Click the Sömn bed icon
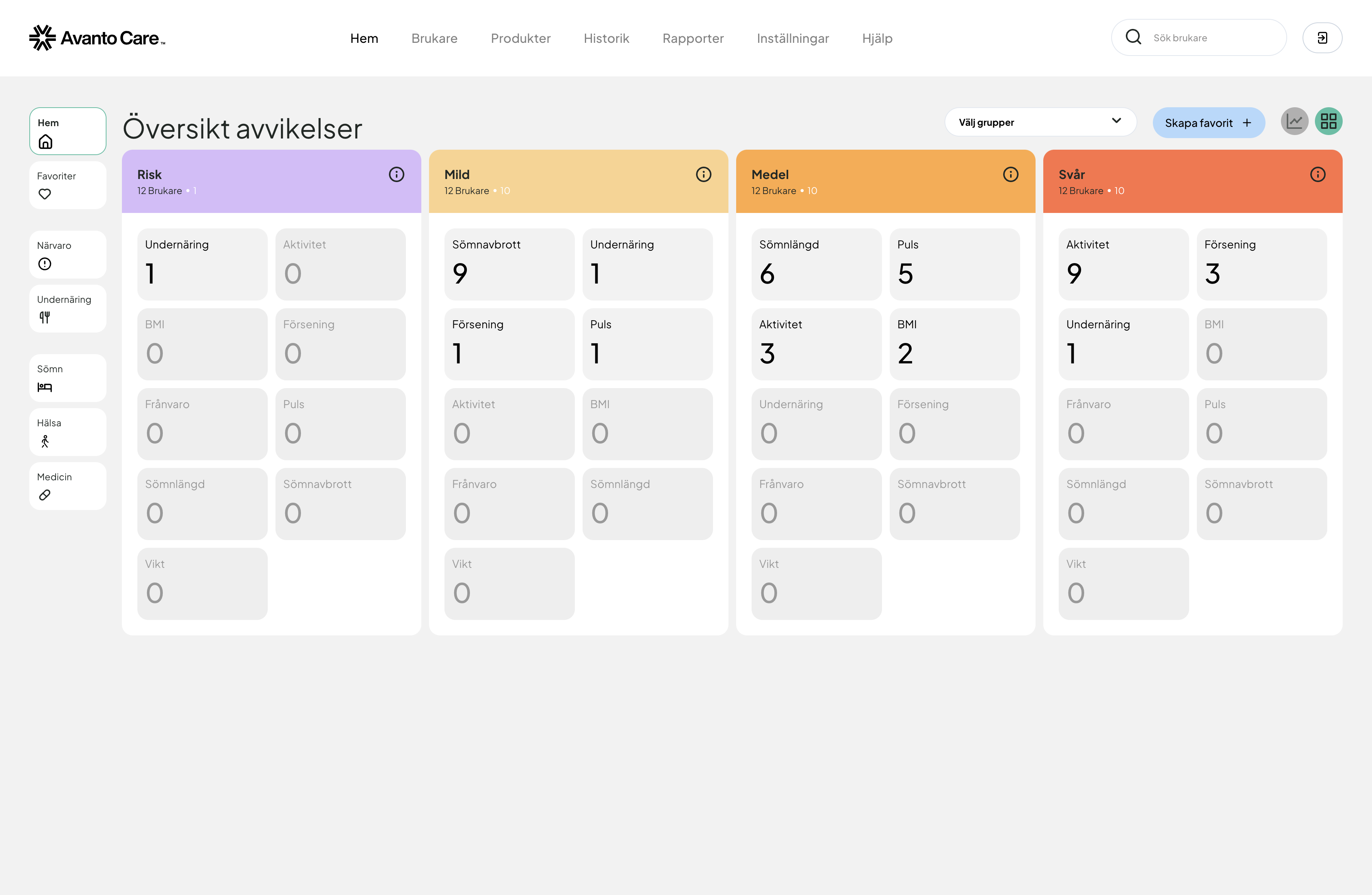Image resolution: width=1372 pixels, height=895 pixels. coord(44,387)
